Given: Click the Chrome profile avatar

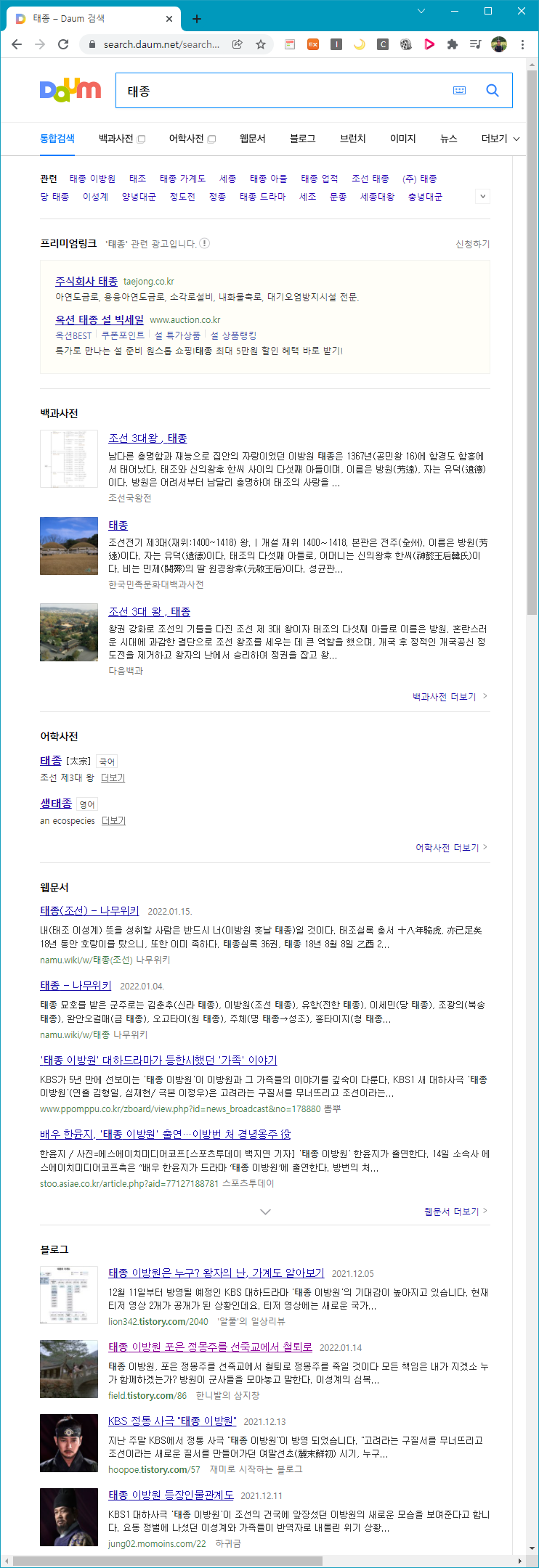Looking at the screenshot, I should point(499,44).
